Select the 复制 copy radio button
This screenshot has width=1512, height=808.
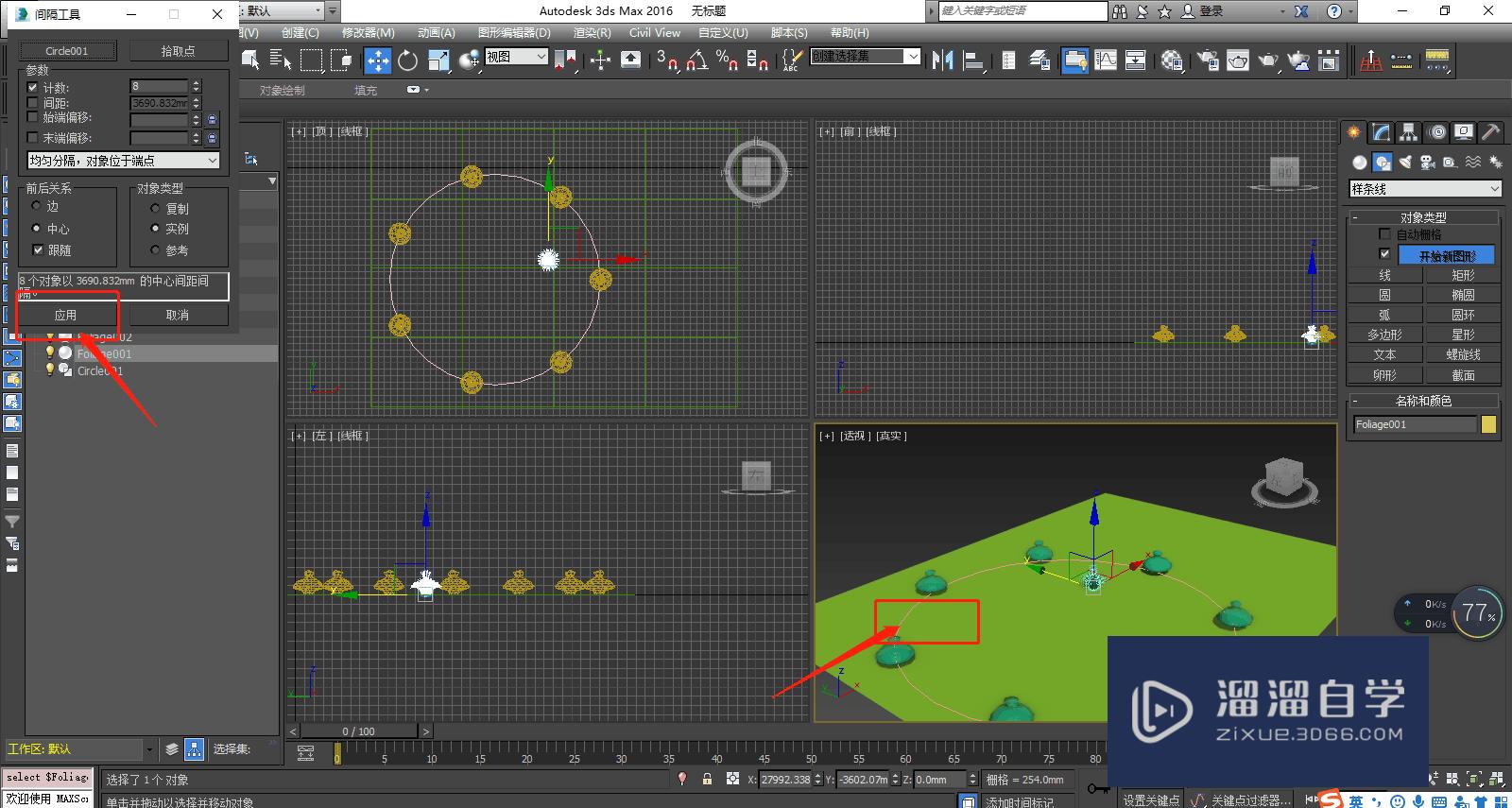[156, 208]
